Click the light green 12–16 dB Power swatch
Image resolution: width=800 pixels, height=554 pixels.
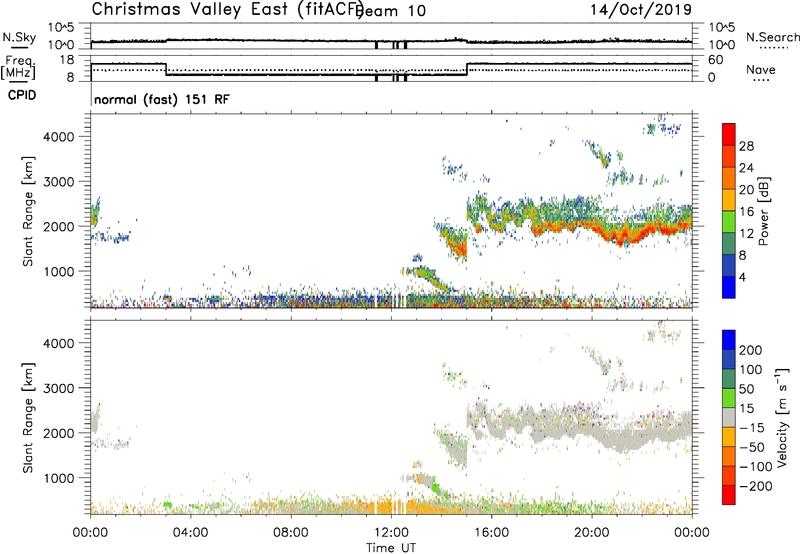pos(729,222)
